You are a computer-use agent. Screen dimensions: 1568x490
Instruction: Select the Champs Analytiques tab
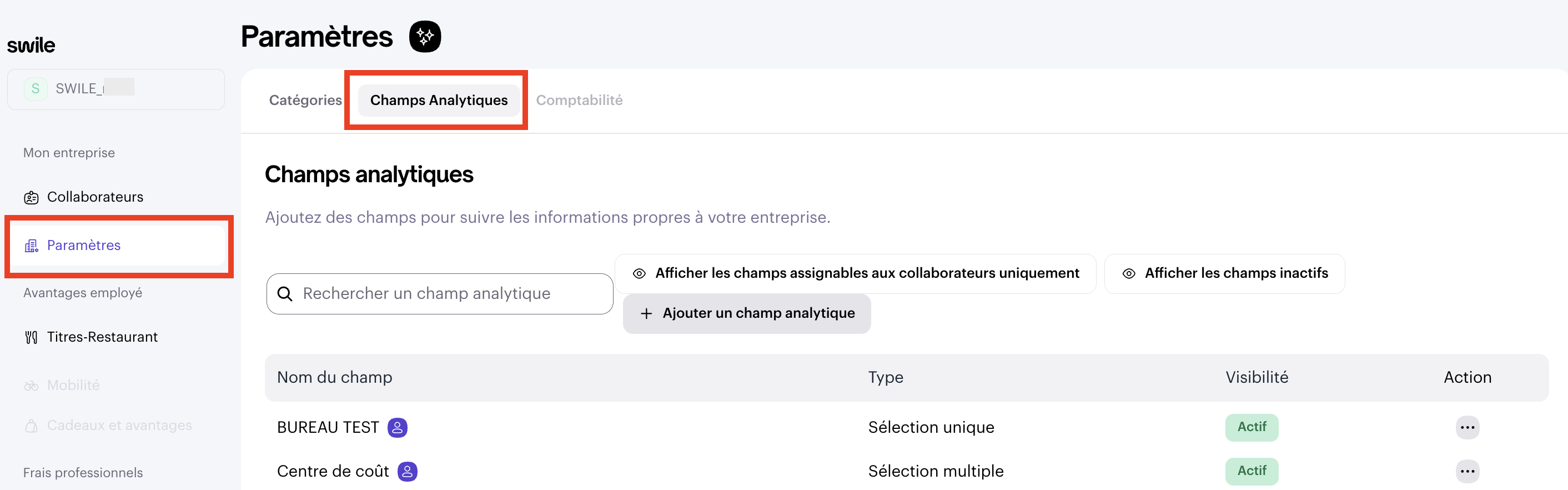[438, 101]
